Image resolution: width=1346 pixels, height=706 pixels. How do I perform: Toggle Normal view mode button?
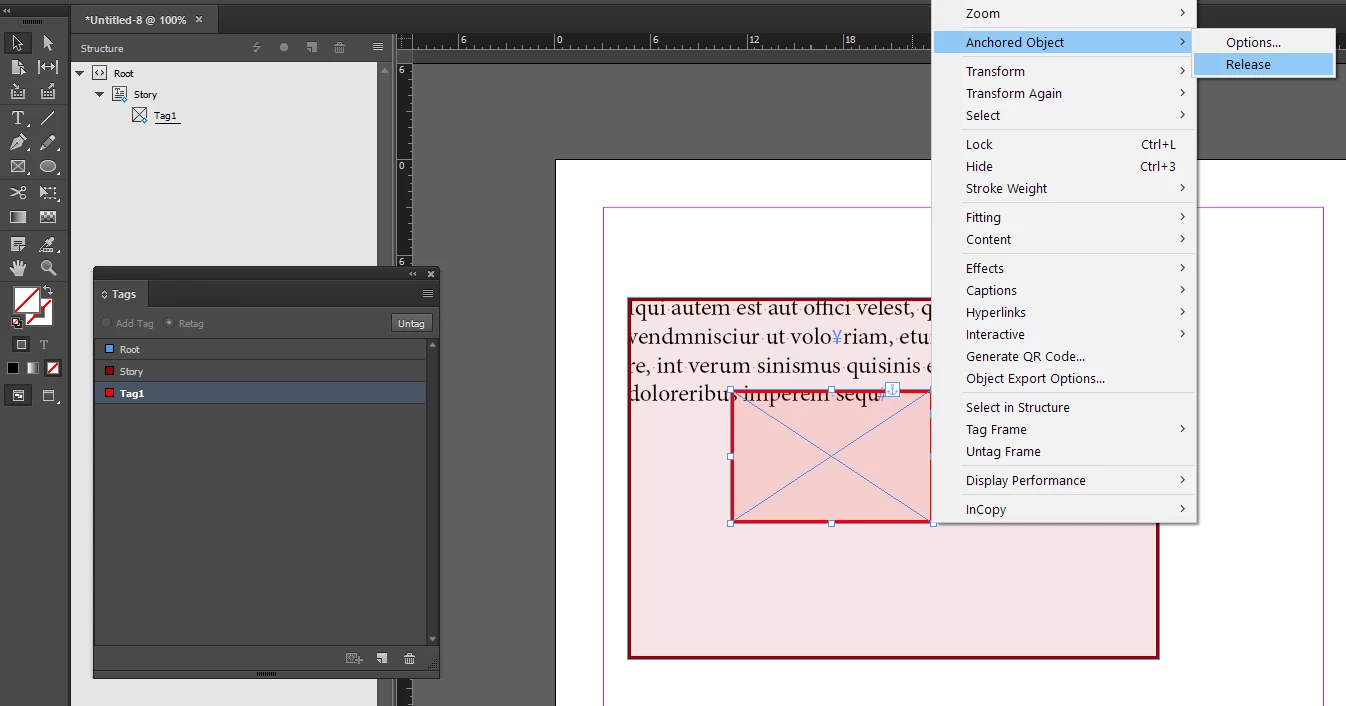(18, 396)
